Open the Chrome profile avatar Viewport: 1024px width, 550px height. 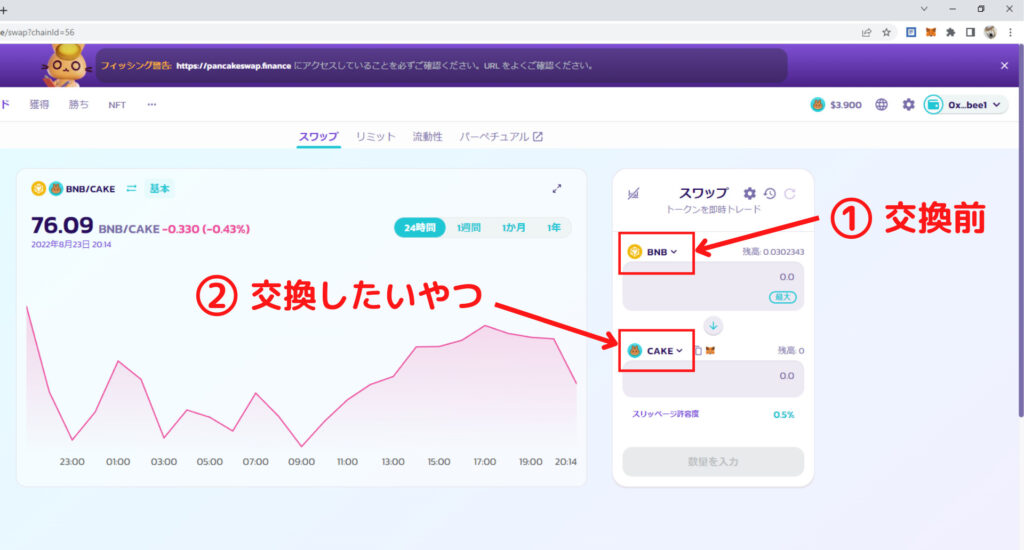(991, 32)
